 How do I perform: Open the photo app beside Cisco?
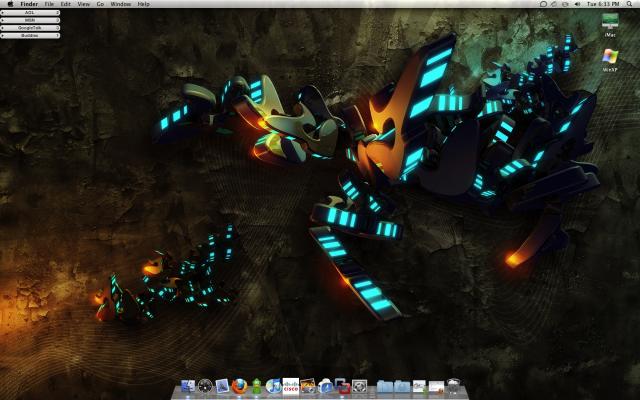click(308, 386)
